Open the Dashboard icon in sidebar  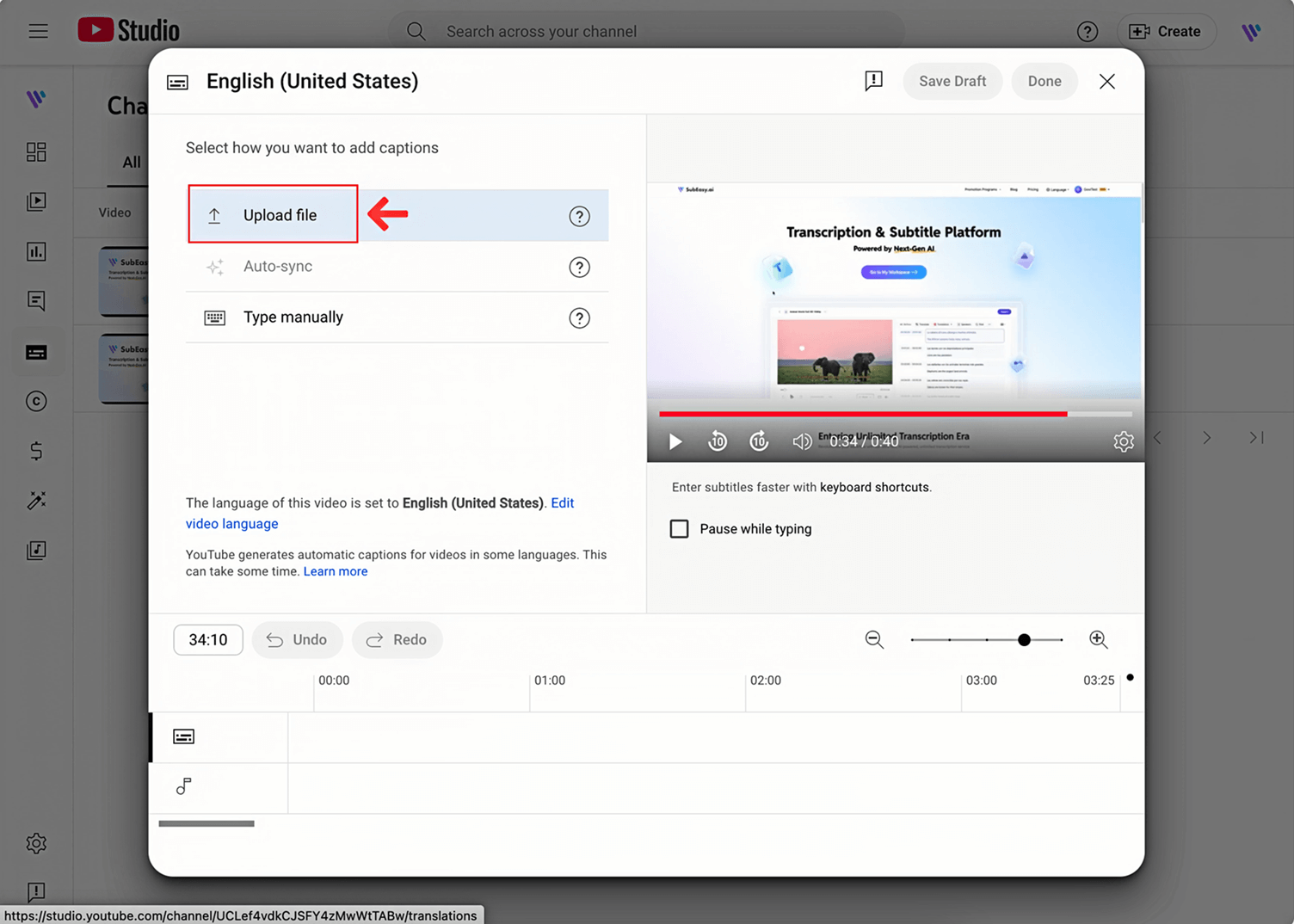pos(36,151)
